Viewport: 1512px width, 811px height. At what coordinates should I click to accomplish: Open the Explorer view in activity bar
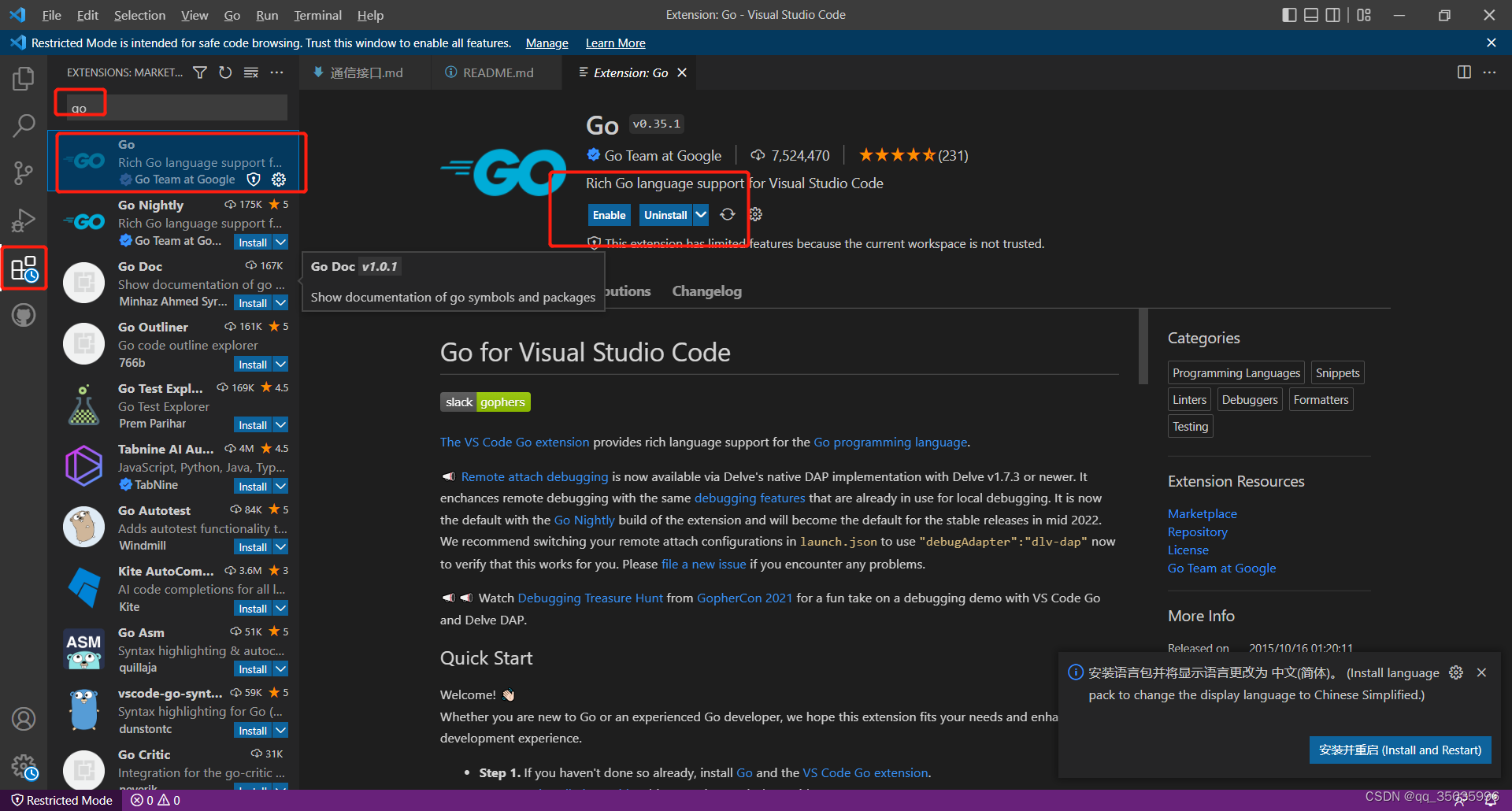24,79
